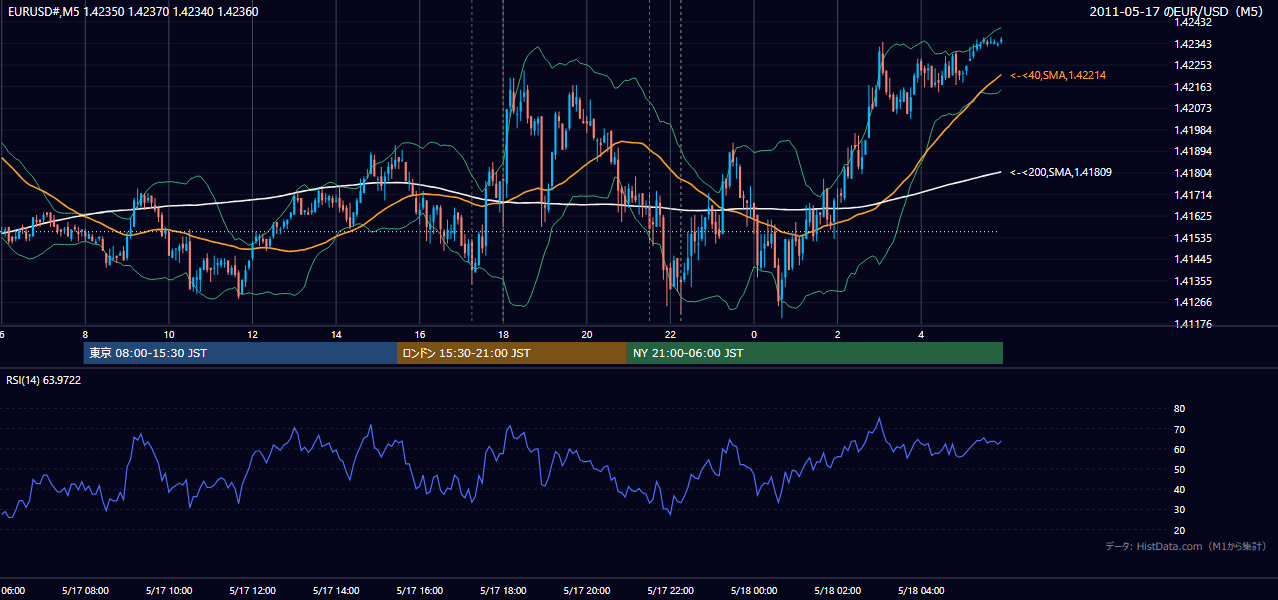
Task: Click the 5/18 04:00 time label
Action: pos(922,591)
